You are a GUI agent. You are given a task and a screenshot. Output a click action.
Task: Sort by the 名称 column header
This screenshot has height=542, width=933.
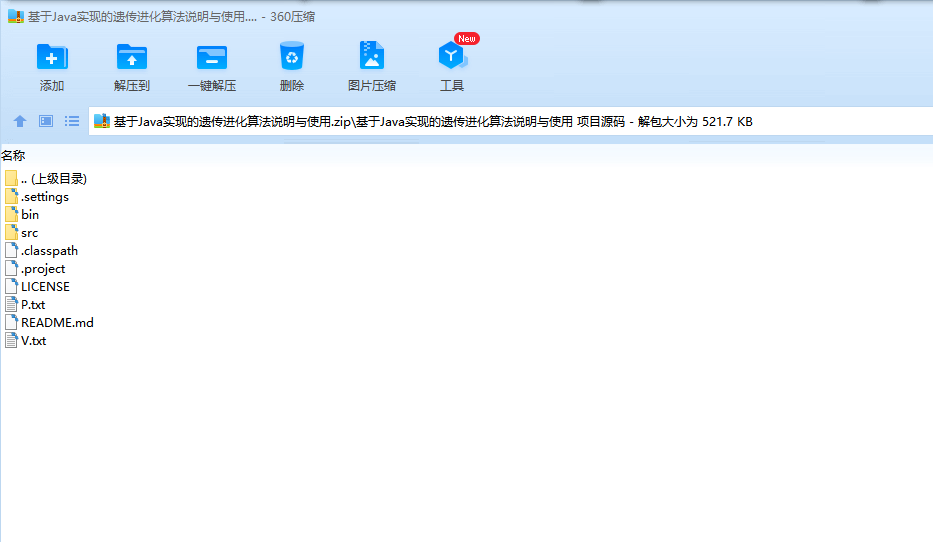(13, 155)
